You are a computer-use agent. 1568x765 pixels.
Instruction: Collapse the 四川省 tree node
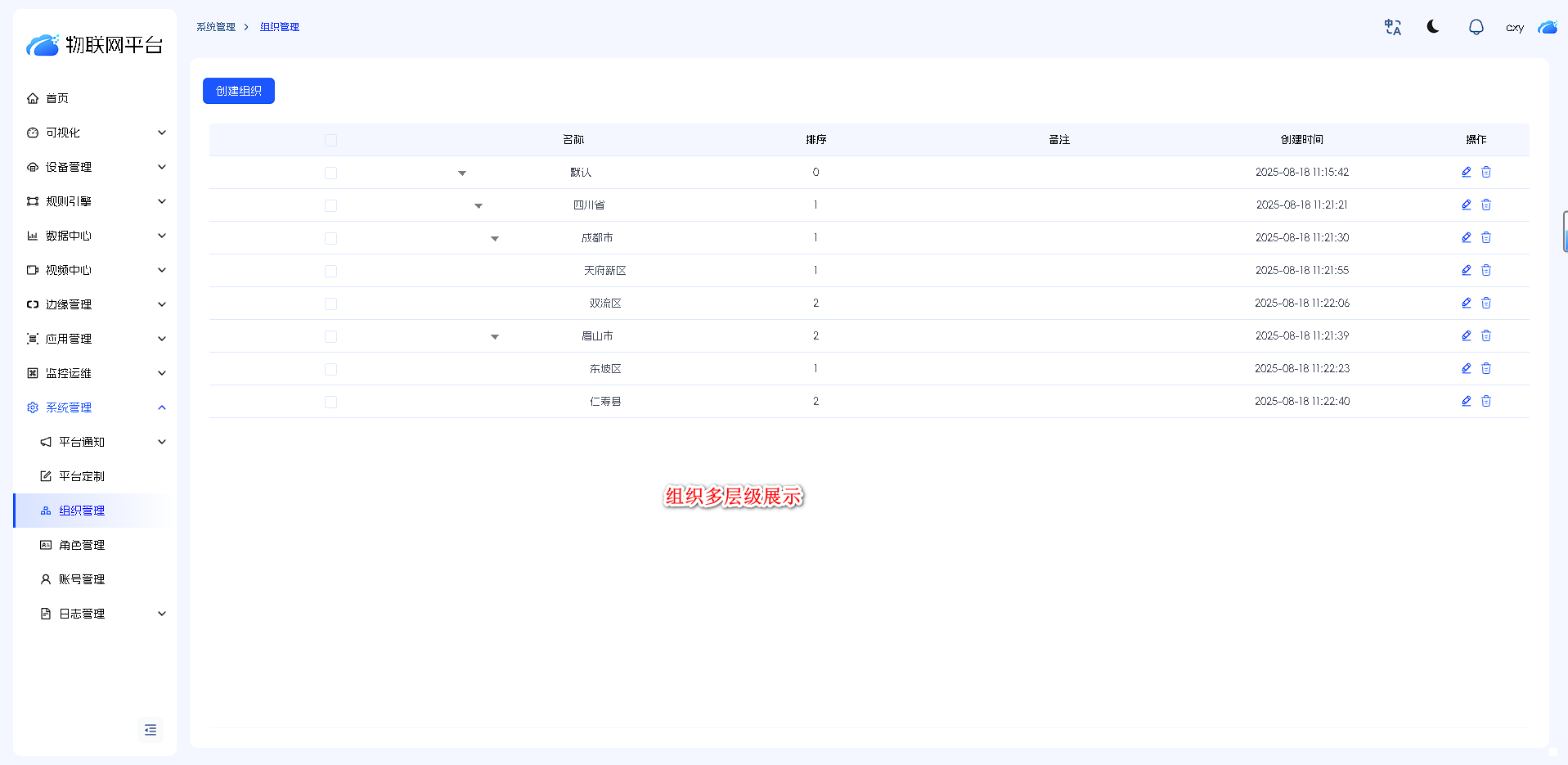478,205
